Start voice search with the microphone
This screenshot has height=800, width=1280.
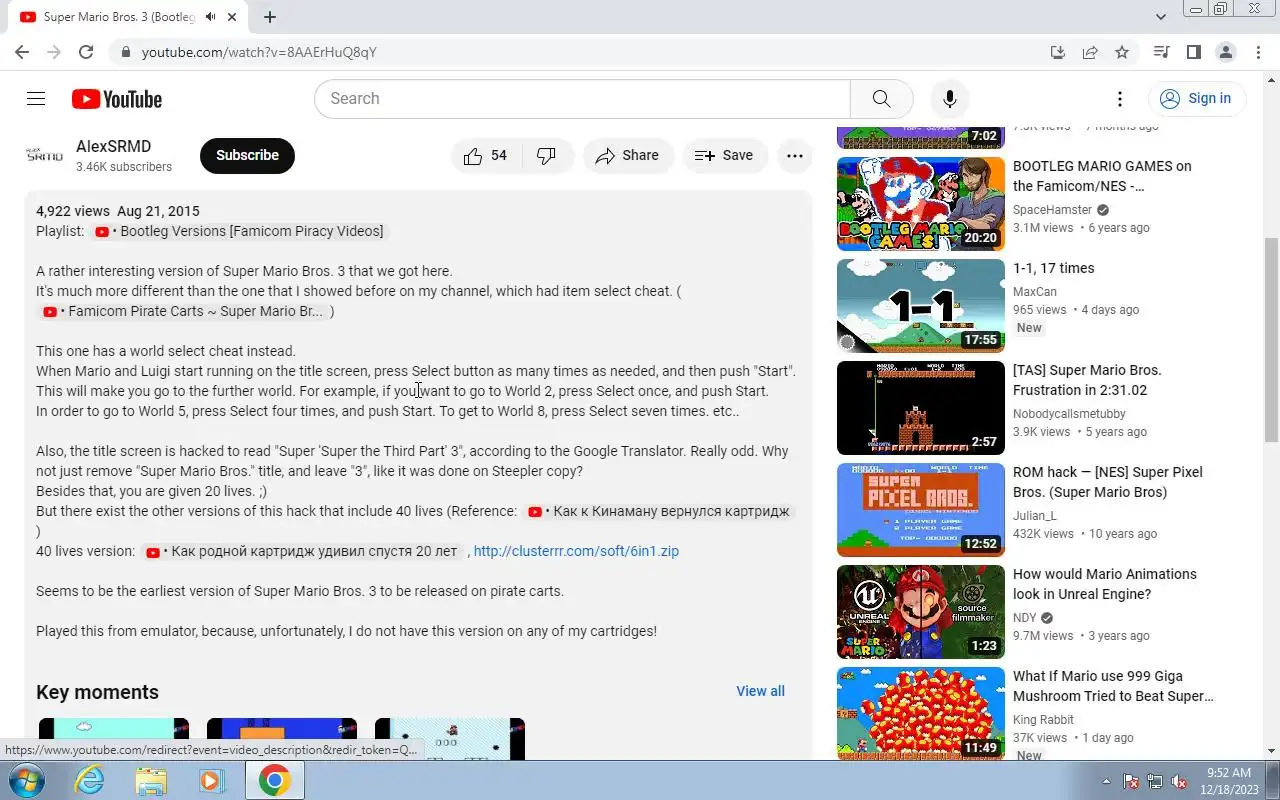tap(950, 99)
